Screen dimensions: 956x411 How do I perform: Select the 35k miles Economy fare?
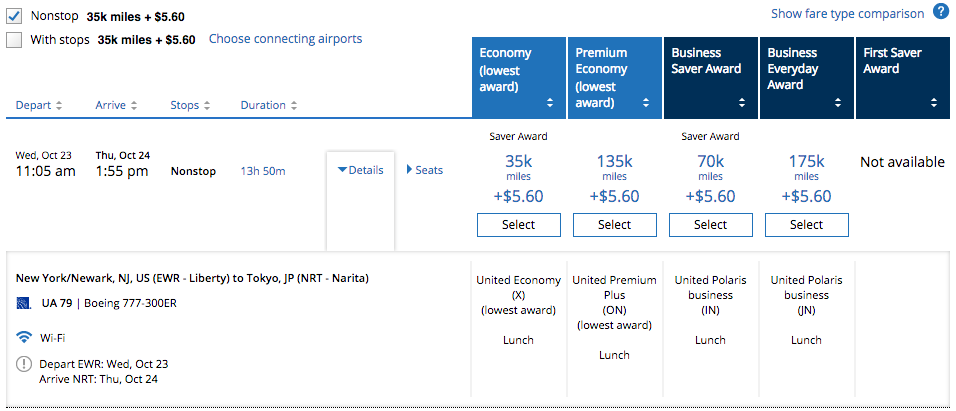pos(518,225)
